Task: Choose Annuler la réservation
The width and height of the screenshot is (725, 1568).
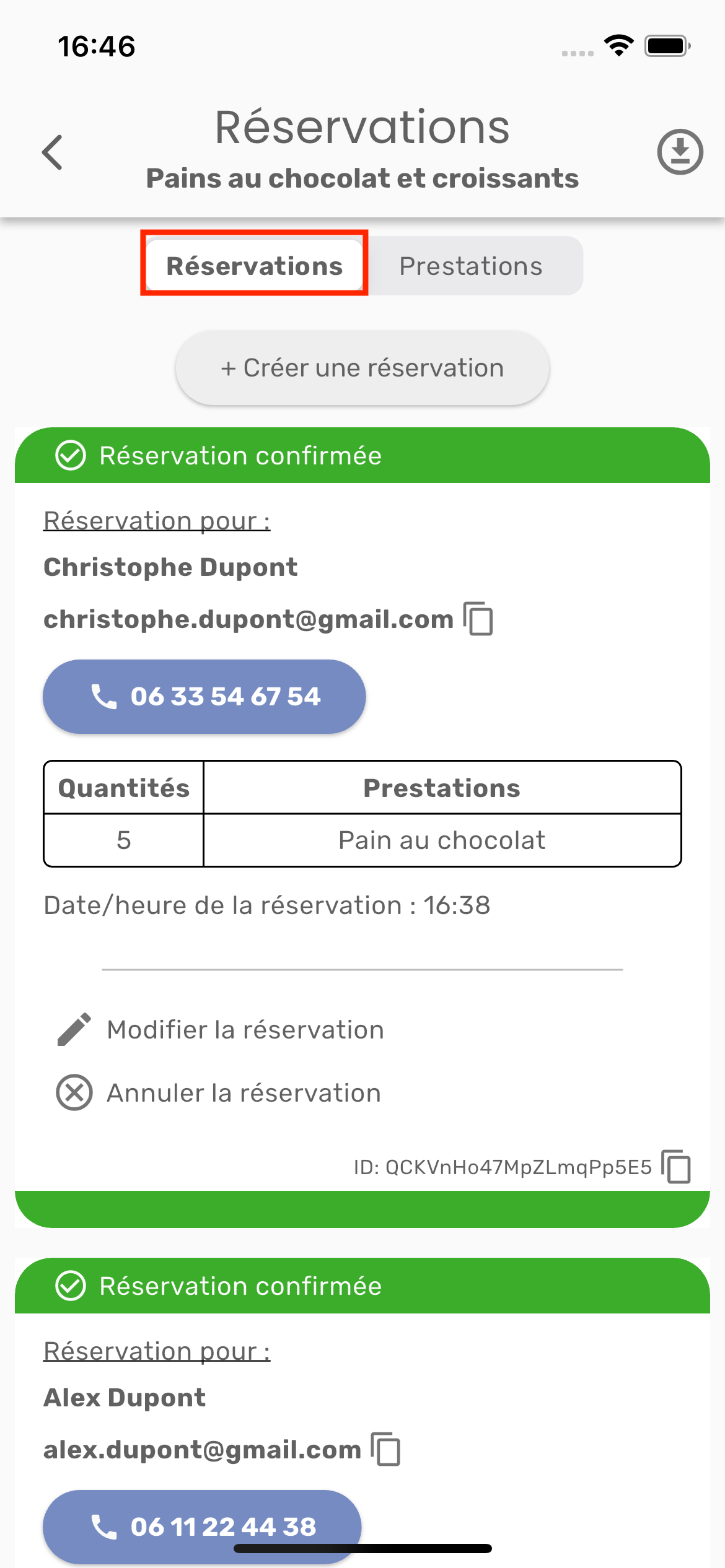Action: coord(244,1093)
